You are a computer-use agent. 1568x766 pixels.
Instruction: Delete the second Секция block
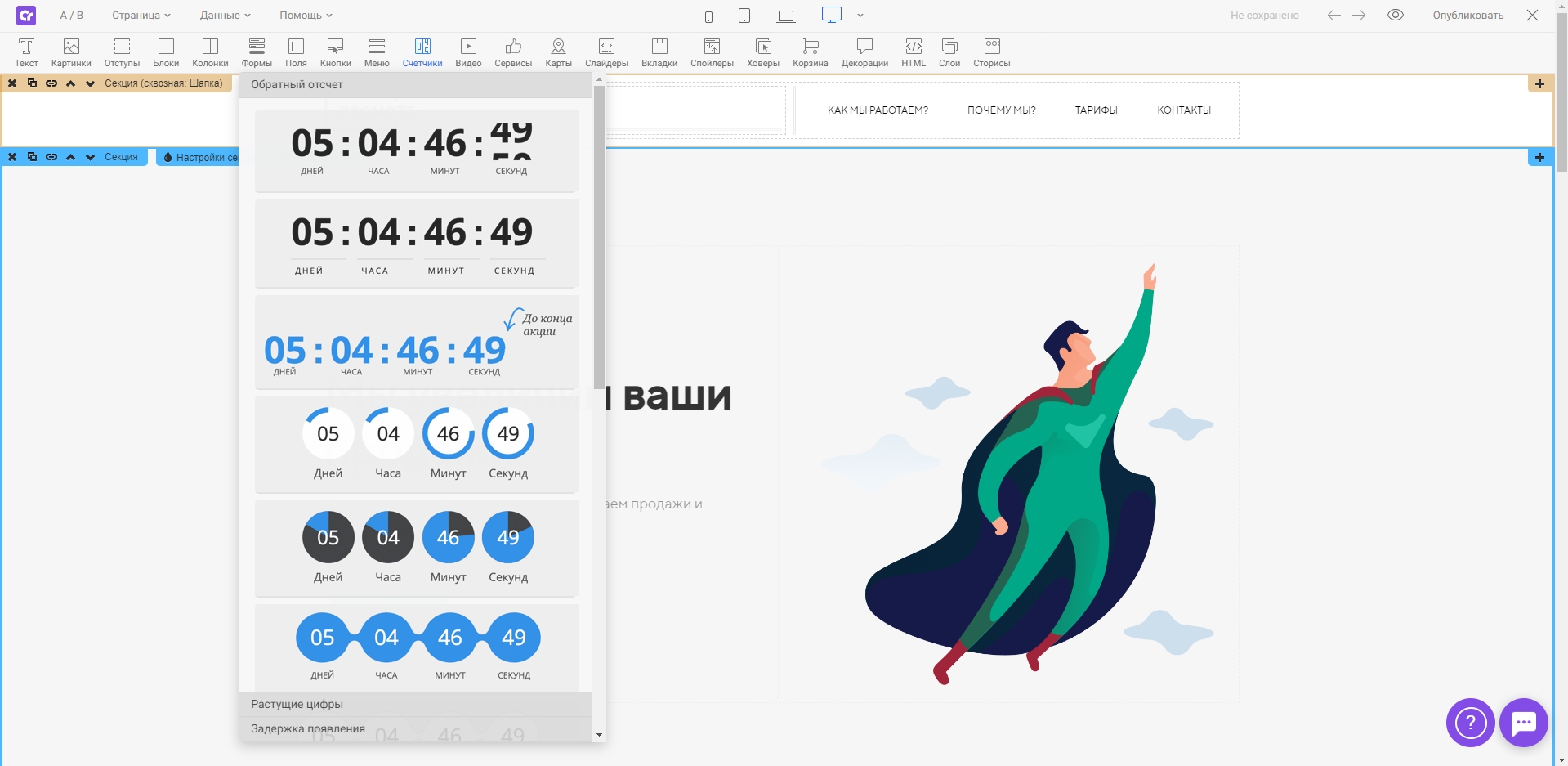(12, 157)
